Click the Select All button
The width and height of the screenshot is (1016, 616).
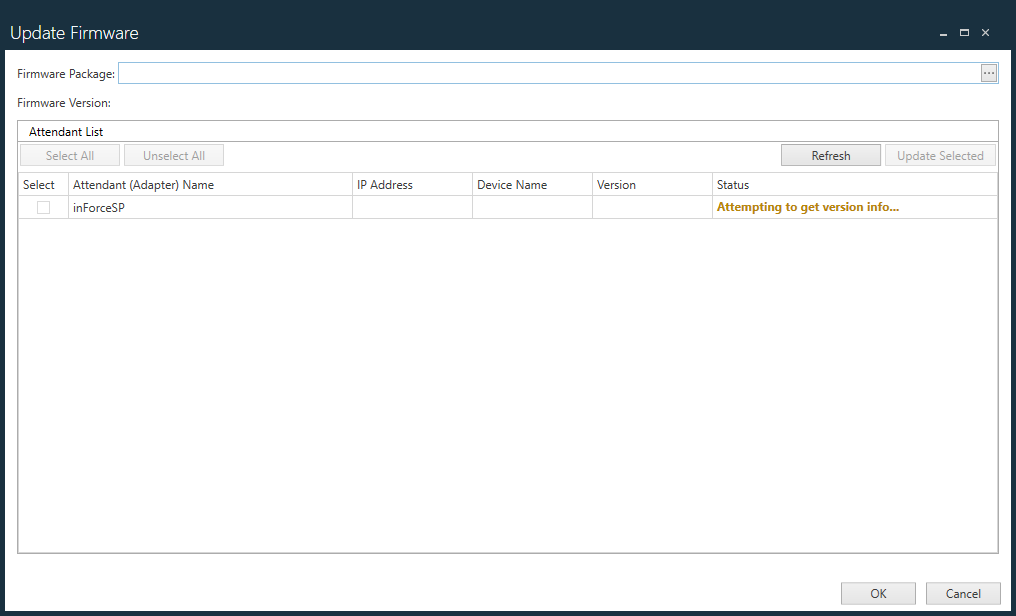pyautogui.click(x=70, y=156)
